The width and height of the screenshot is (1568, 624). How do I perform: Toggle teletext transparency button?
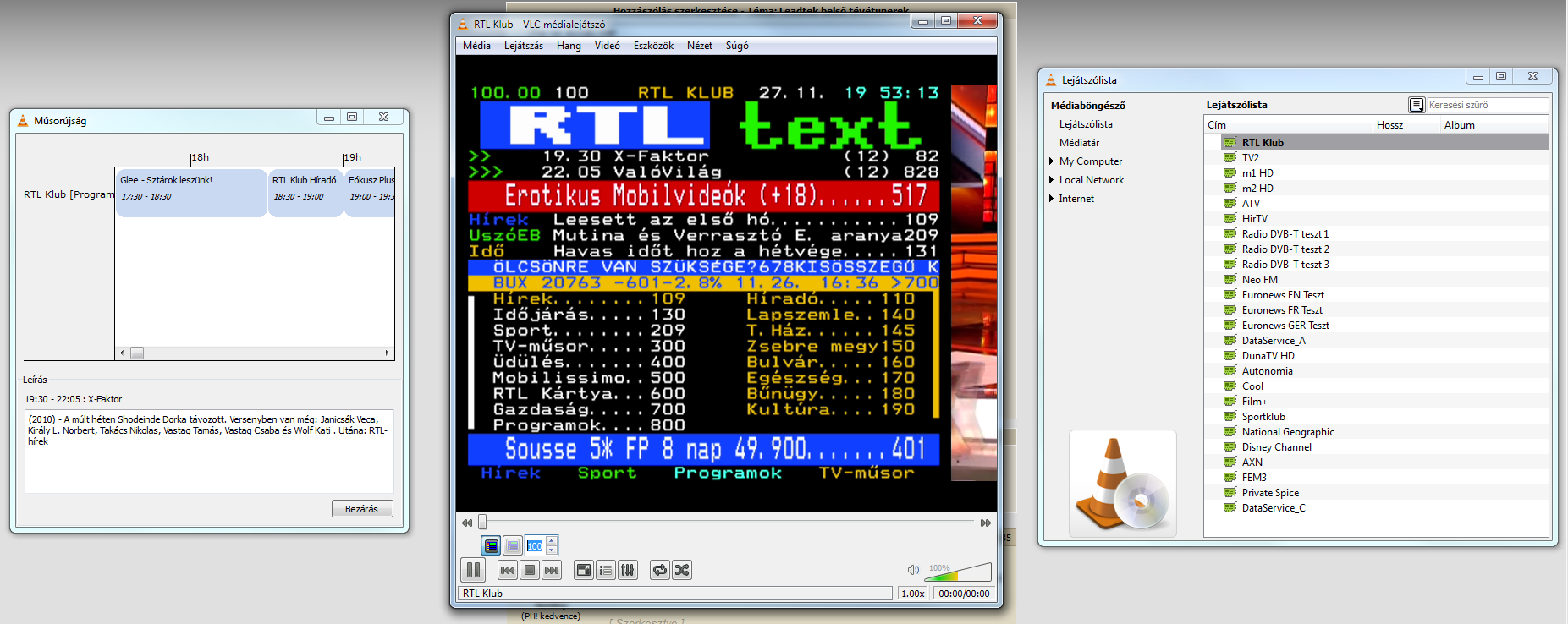(x=513, y=545)
